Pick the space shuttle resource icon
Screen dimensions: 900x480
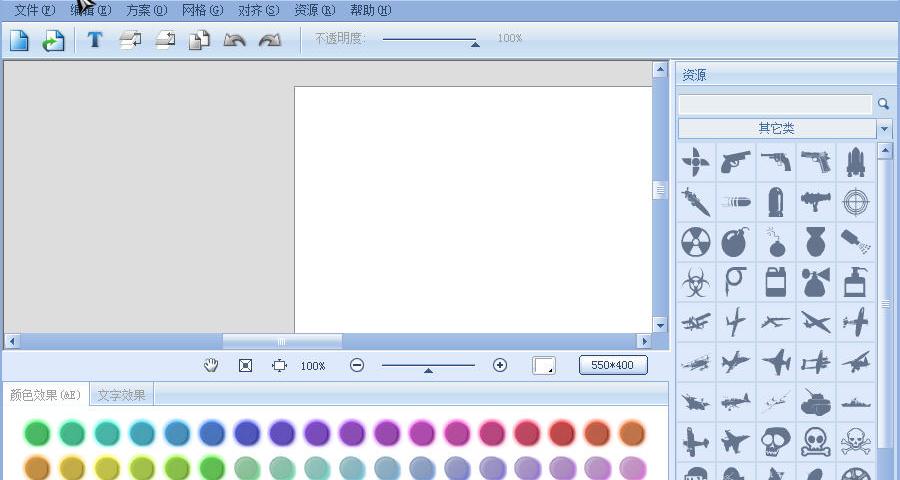point(856,161)
